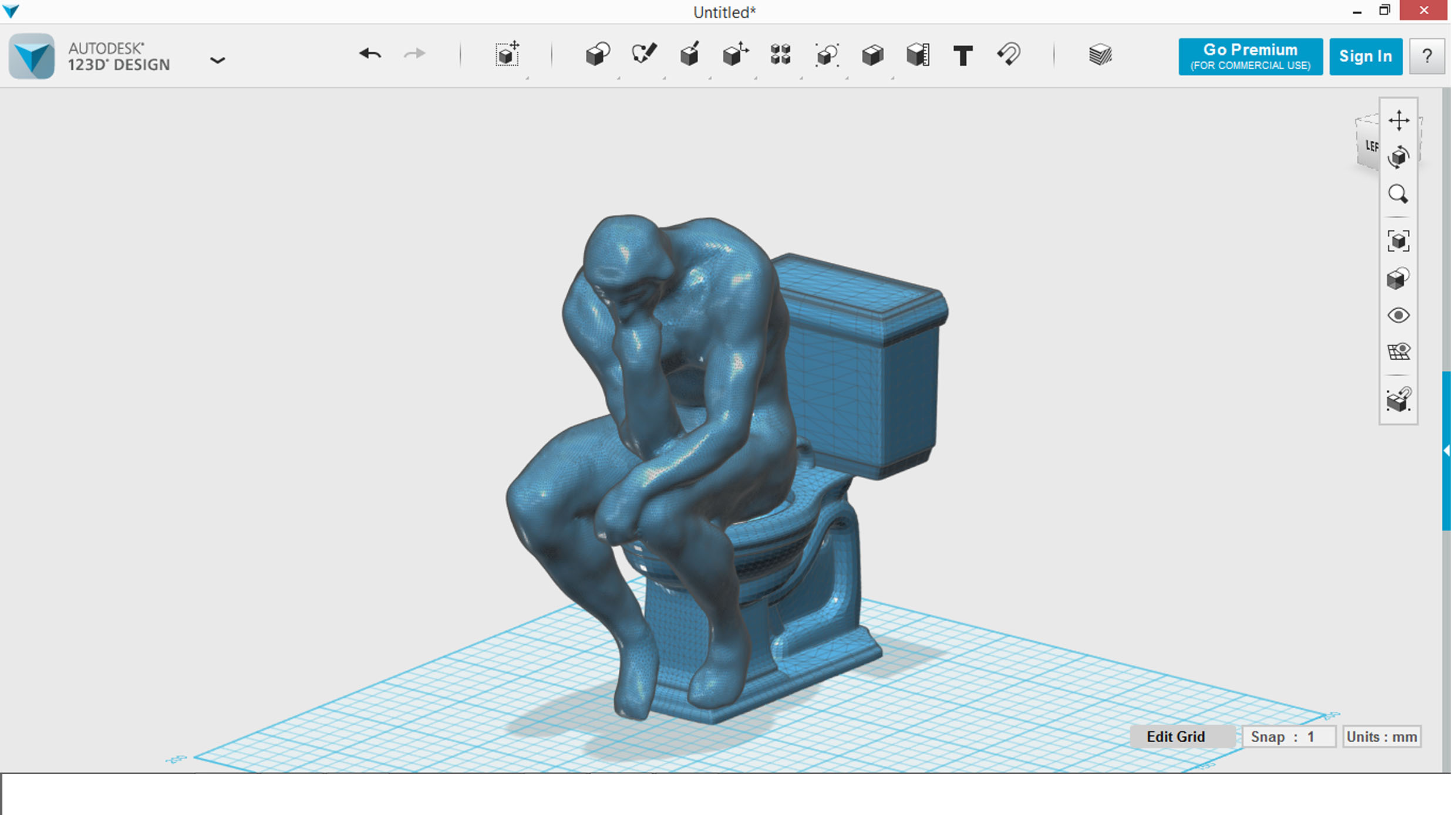Click the Fit view icon
This screenshot has height=815, width=1456.
click(1398, 241)
